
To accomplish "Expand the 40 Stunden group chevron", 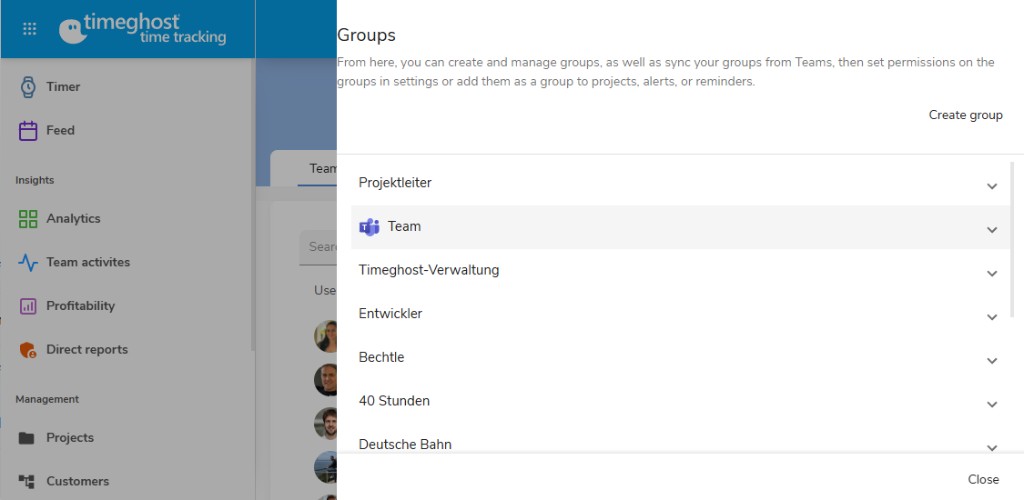I will pos(991,403).
